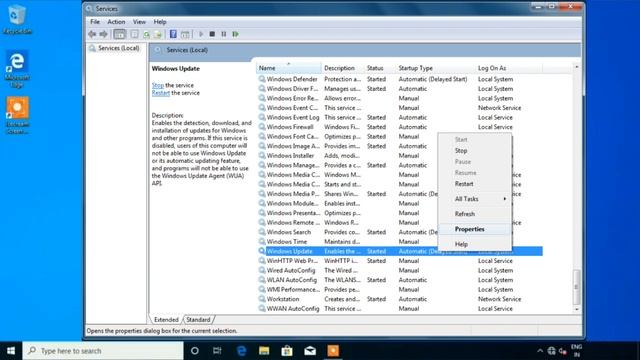This screenshot has width=640, height=360.
Task: Select Services (Local) in the console tree
Action: [118, 48]
